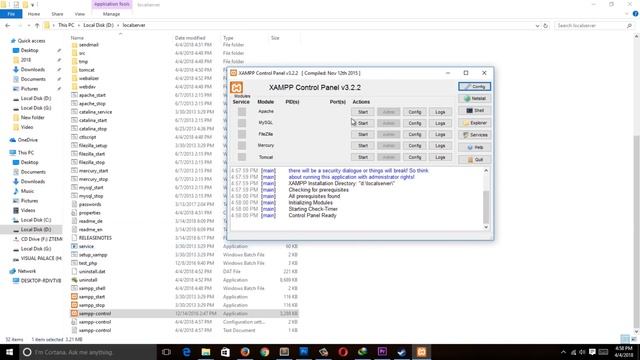Open Config for the FileZilla module
The image size is (640, 360).
pos(414,134)
